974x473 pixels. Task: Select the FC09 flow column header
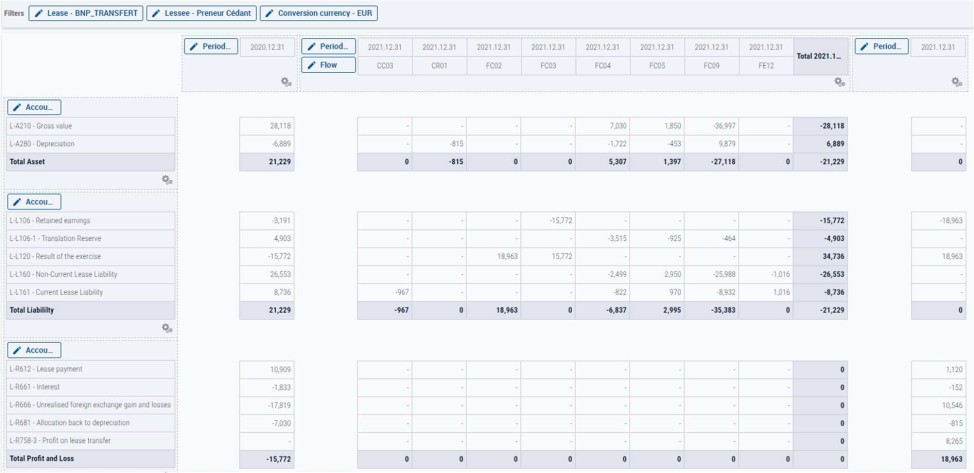712,65
